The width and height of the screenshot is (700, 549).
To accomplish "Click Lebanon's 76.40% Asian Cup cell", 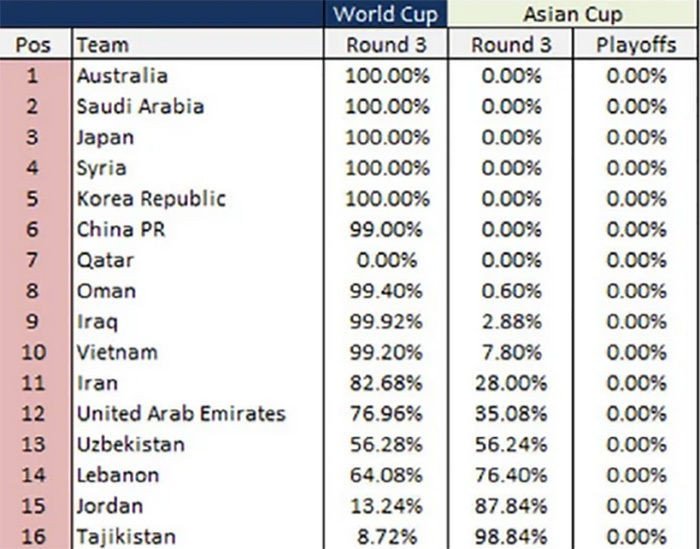I will [x=510, y=475].
